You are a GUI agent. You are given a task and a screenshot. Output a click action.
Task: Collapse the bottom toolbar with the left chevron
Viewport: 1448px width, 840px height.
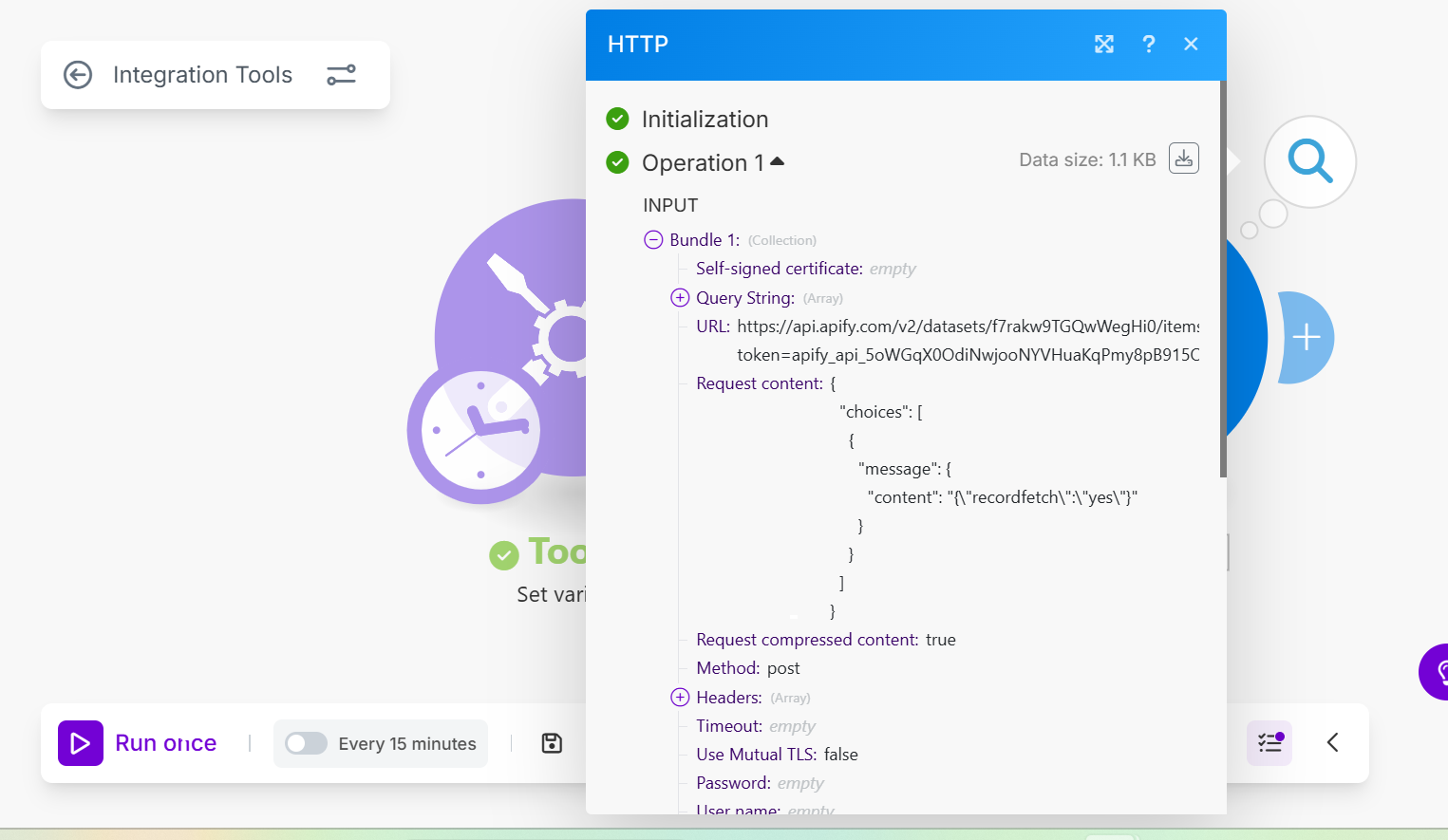[x=1332, y=742]
